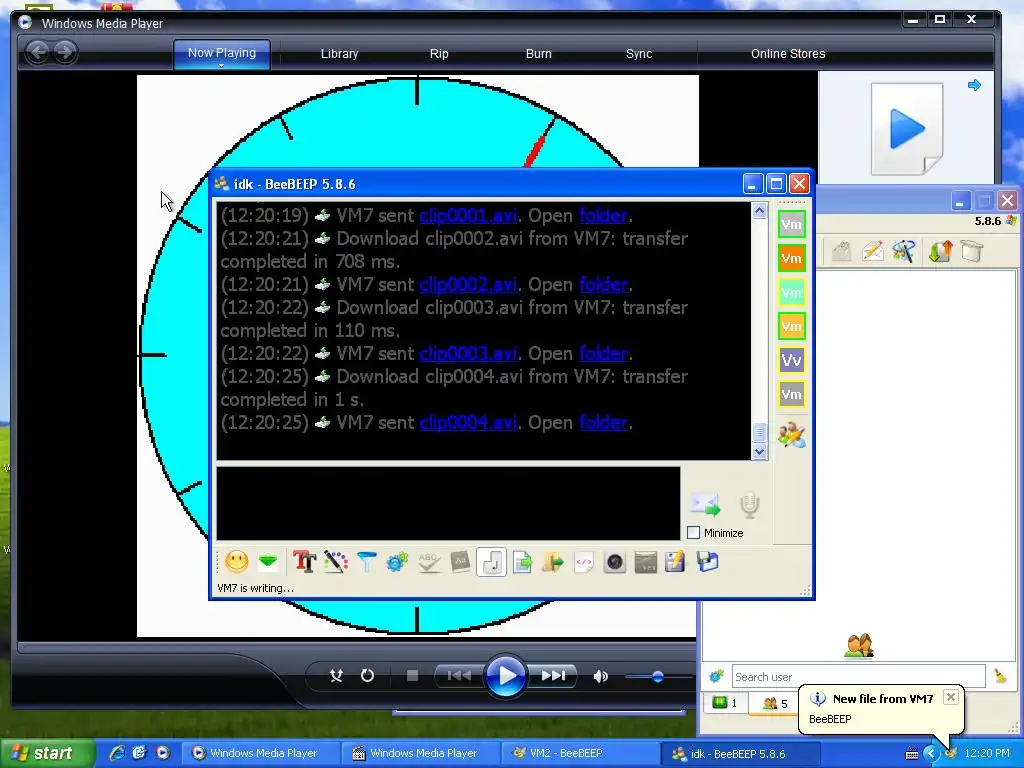Switch to the Rip tab
Viewport: 1024px width, 768px height.
click(x=439, y=54)
